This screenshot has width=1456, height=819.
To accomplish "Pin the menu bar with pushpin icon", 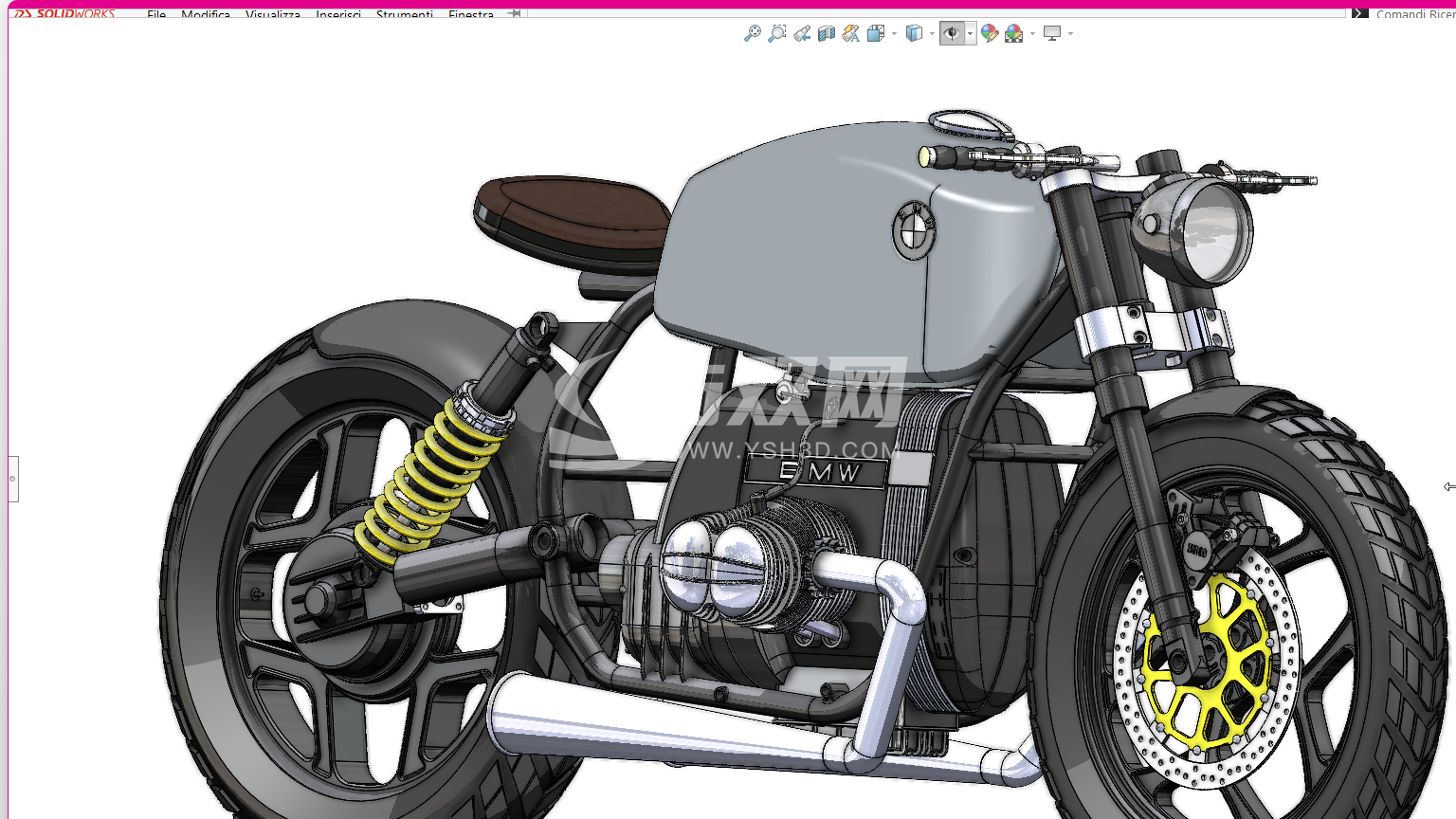I will click(514, 14).
